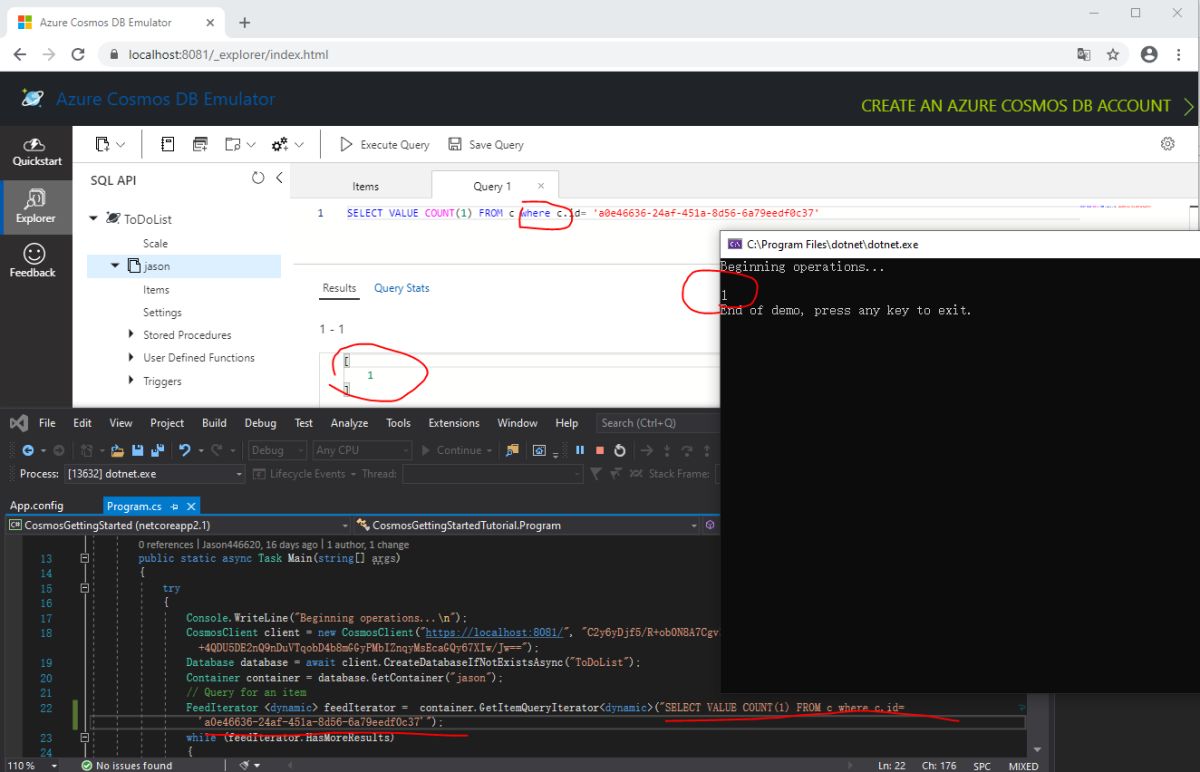Screen dimensions: 1200x772
Task: Collapse the ToDoList database node
Action: 94,218
